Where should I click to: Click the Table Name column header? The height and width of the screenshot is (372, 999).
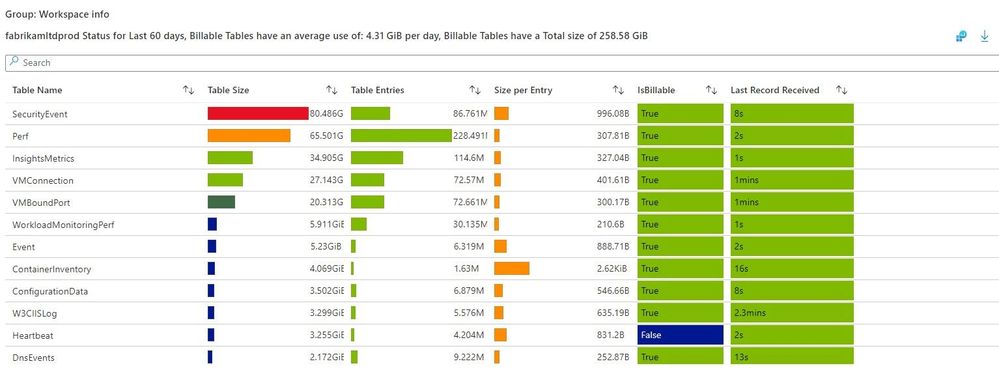pos(37,90)
